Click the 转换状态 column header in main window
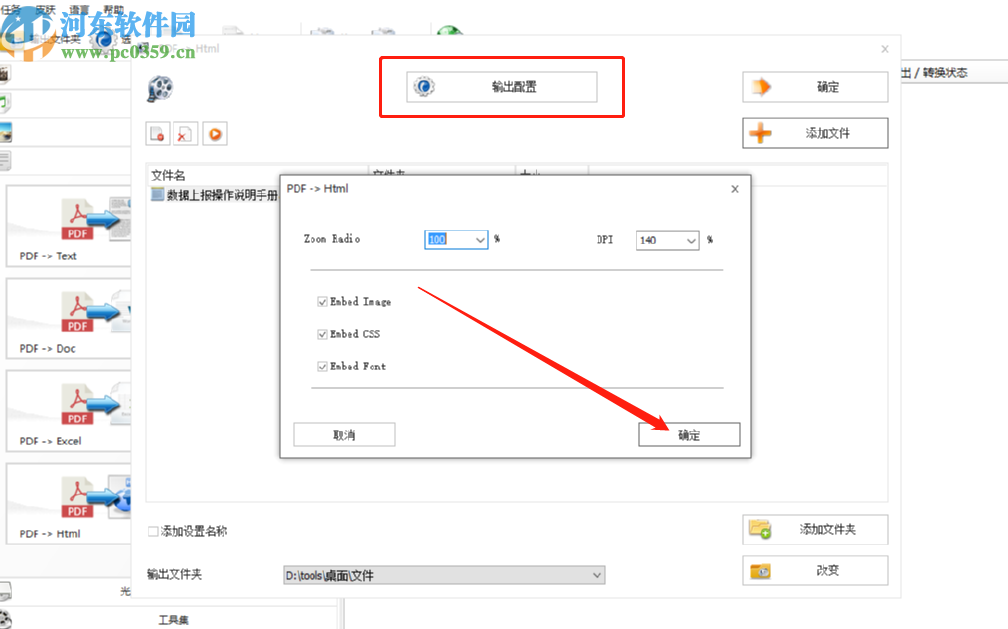The image size is (1008, 629). coord(945,73)
